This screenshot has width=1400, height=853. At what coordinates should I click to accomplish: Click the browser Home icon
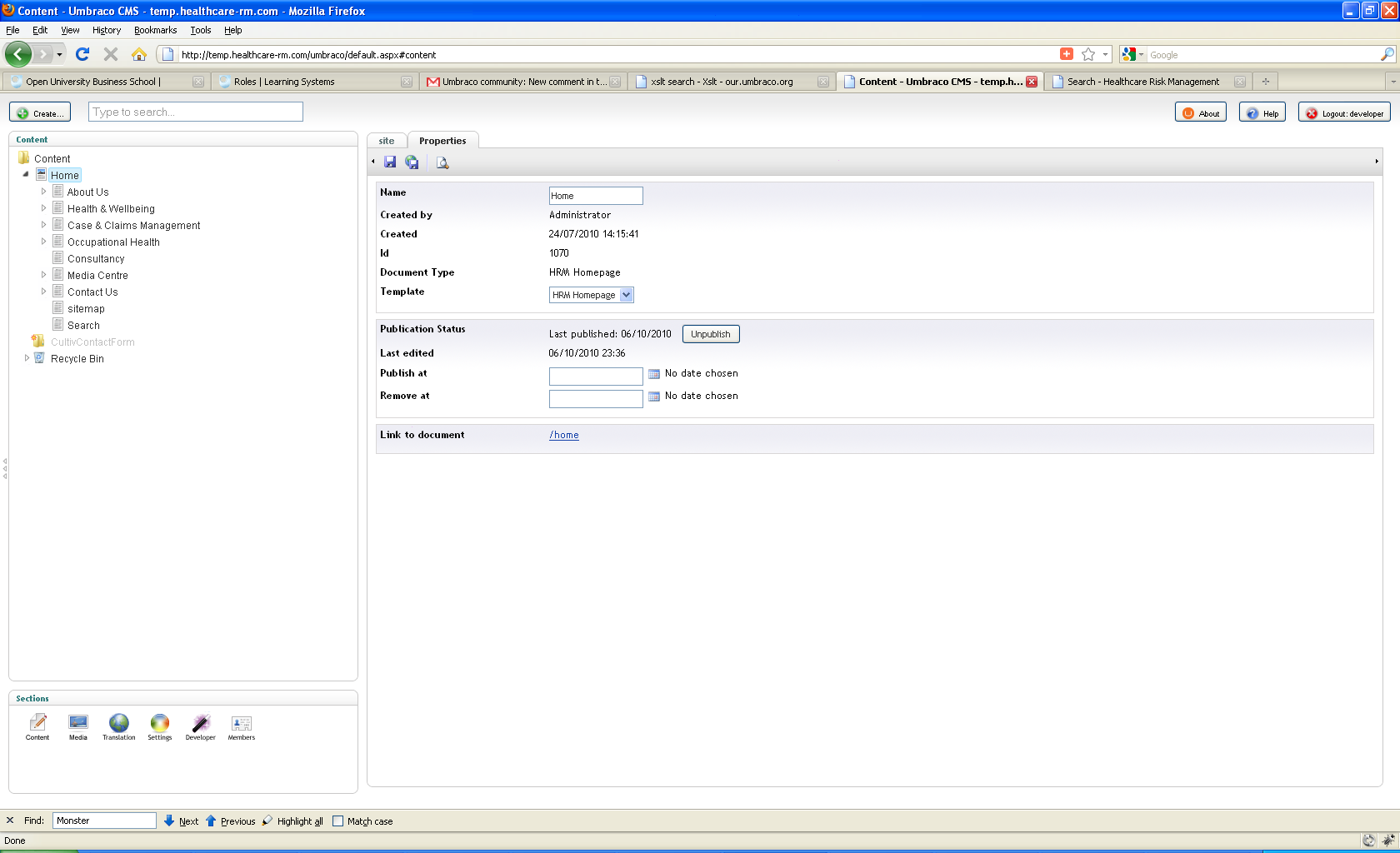[x=139, y=54]
